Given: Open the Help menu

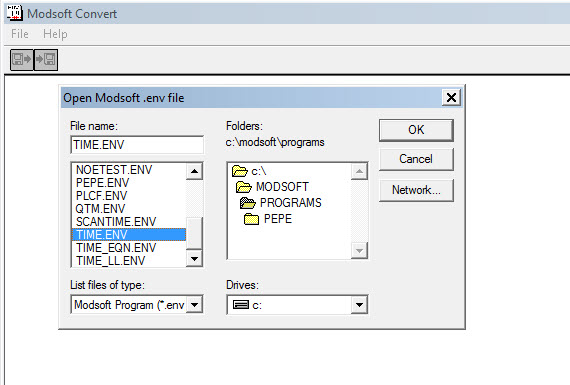Looking at the screenshot, I should pos(55,34).
